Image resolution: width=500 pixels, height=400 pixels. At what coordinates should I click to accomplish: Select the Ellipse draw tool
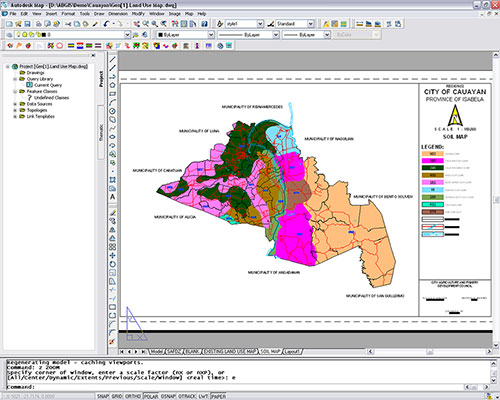113,137
